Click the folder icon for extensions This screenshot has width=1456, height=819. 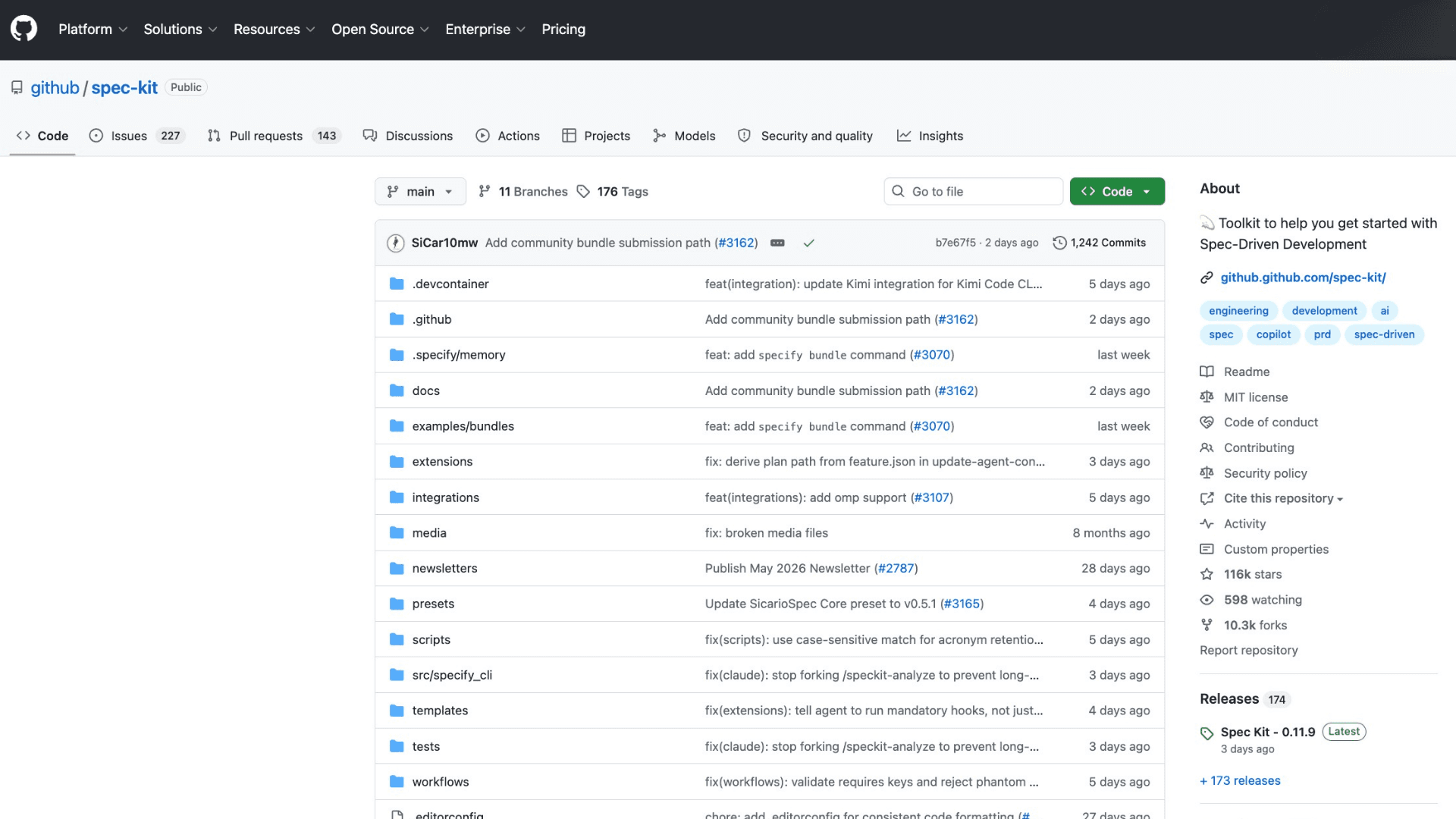coord(397,461)
